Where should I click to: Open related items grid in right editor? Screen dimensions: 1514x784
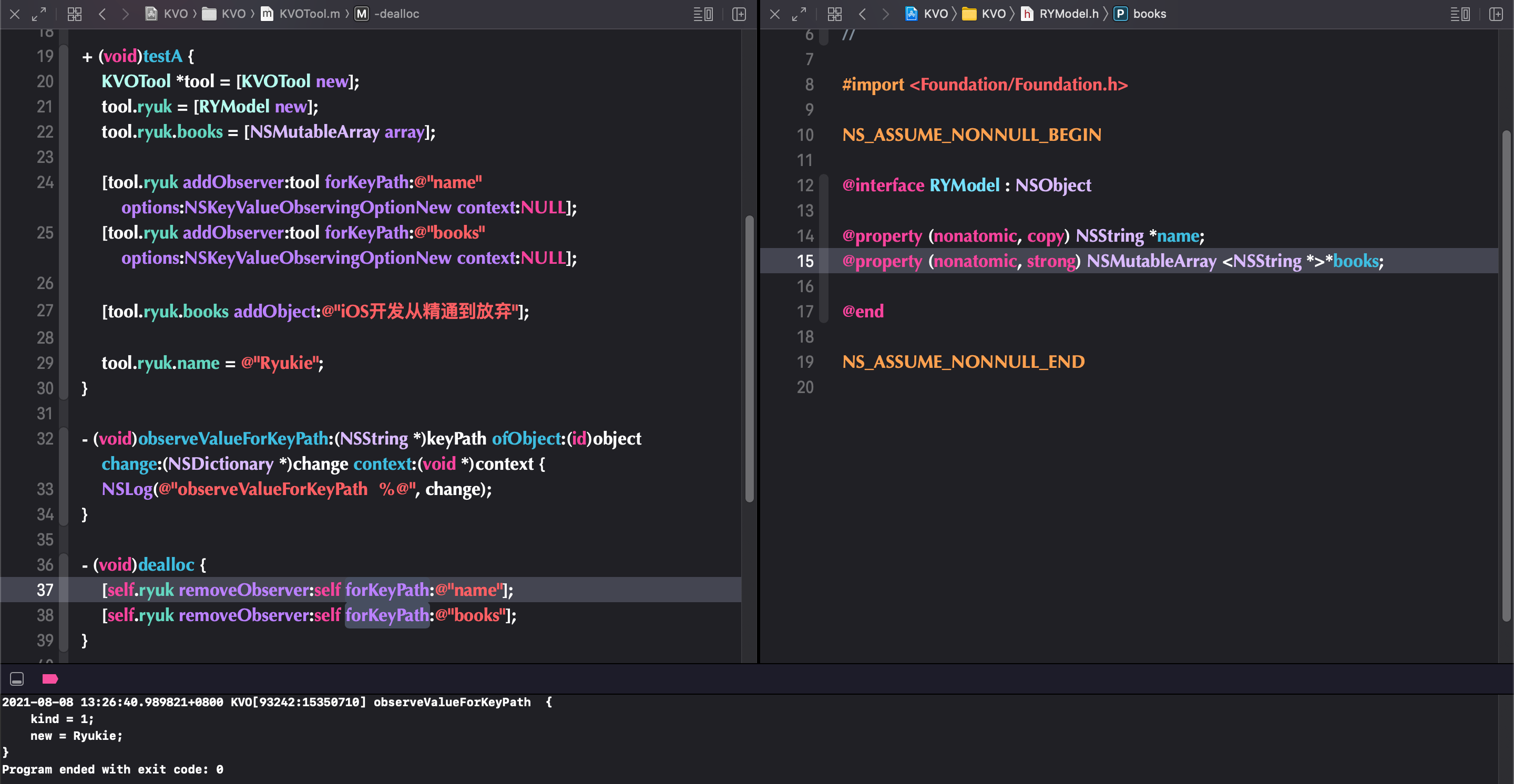click(x=835, y=14)
